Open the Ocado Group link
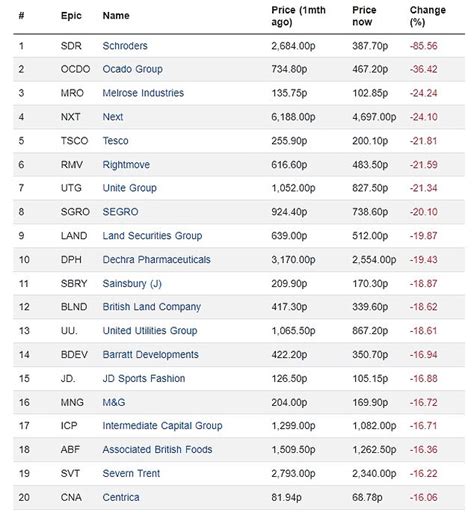The image size is (474, 512). pyautogui.click(x=133, y=69)
